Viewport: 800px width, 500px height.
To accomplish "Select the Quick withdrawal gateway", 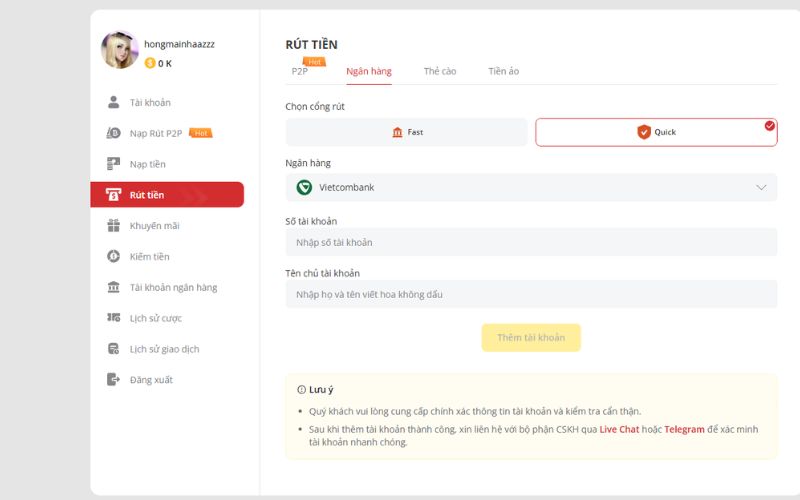I will [x=656, y=132].
